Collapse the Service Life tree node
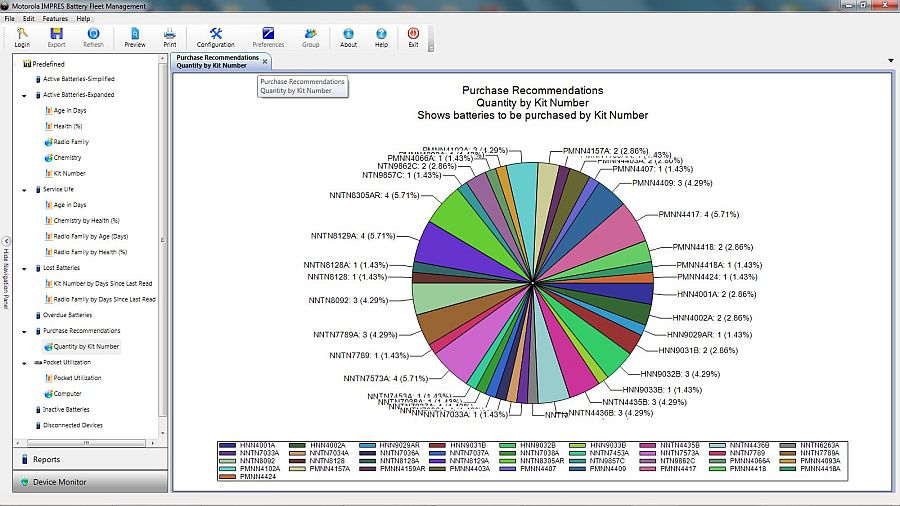Screen dimensions: 900x506 pyautogui.click(x=24, y=190)
